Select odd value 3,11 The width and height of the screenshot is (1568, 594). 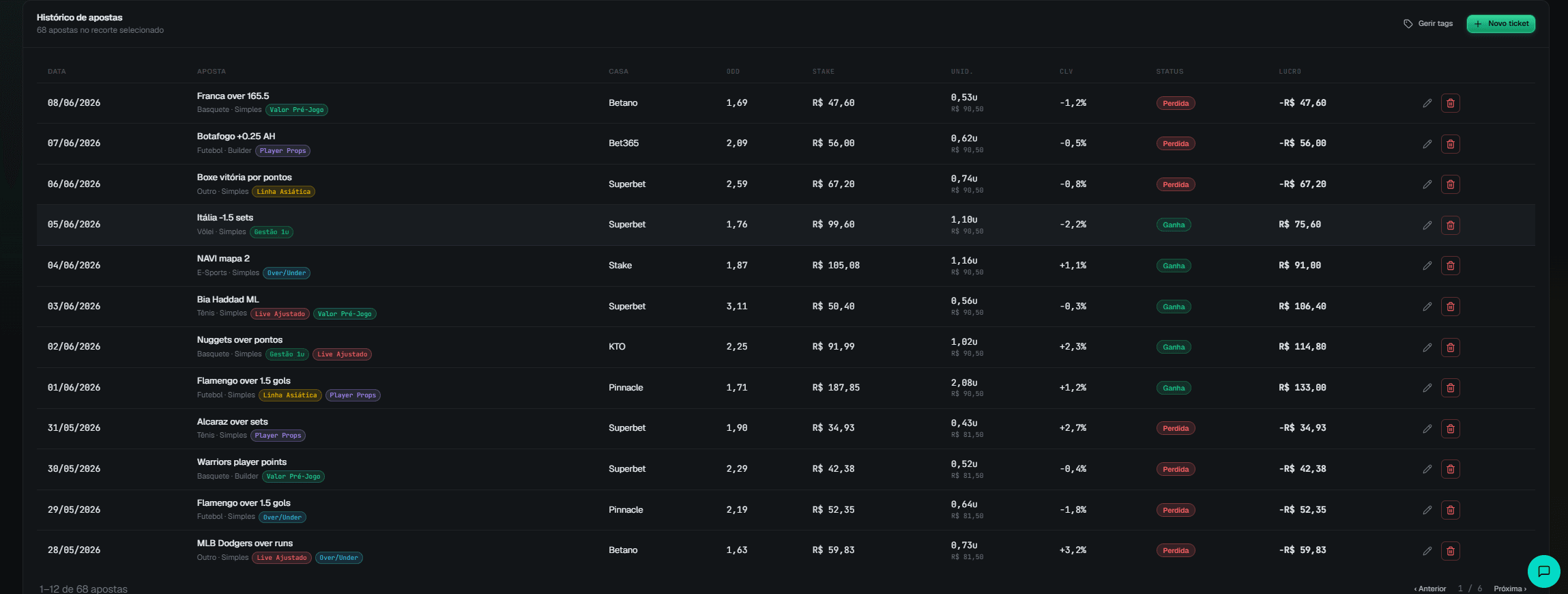pos(737,307)
